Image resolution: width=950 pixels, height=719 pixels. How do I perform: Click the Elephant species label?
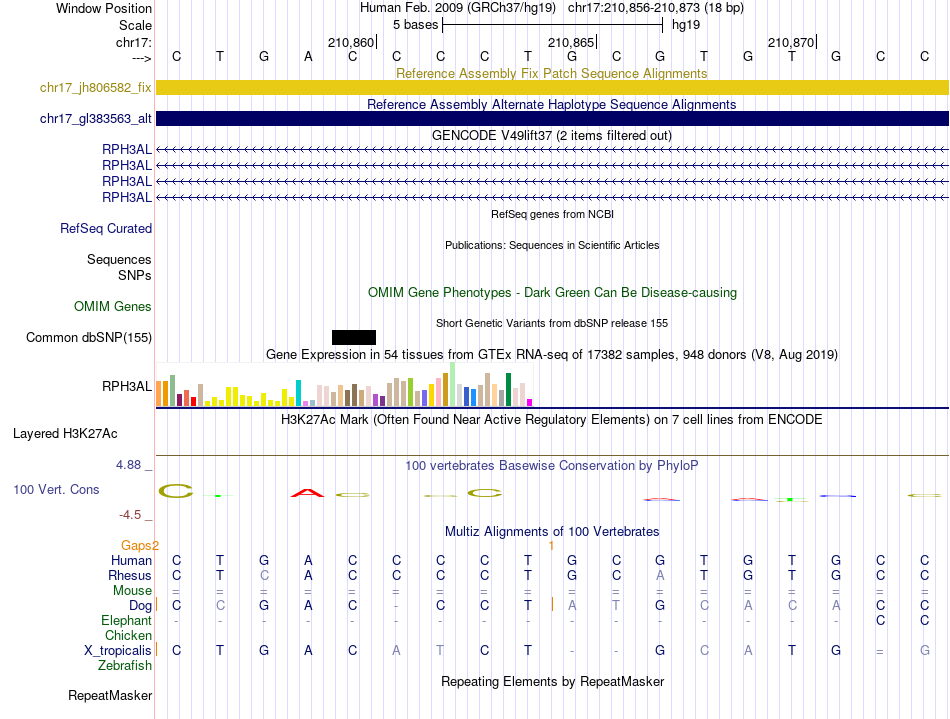click(x=126, y=620)
